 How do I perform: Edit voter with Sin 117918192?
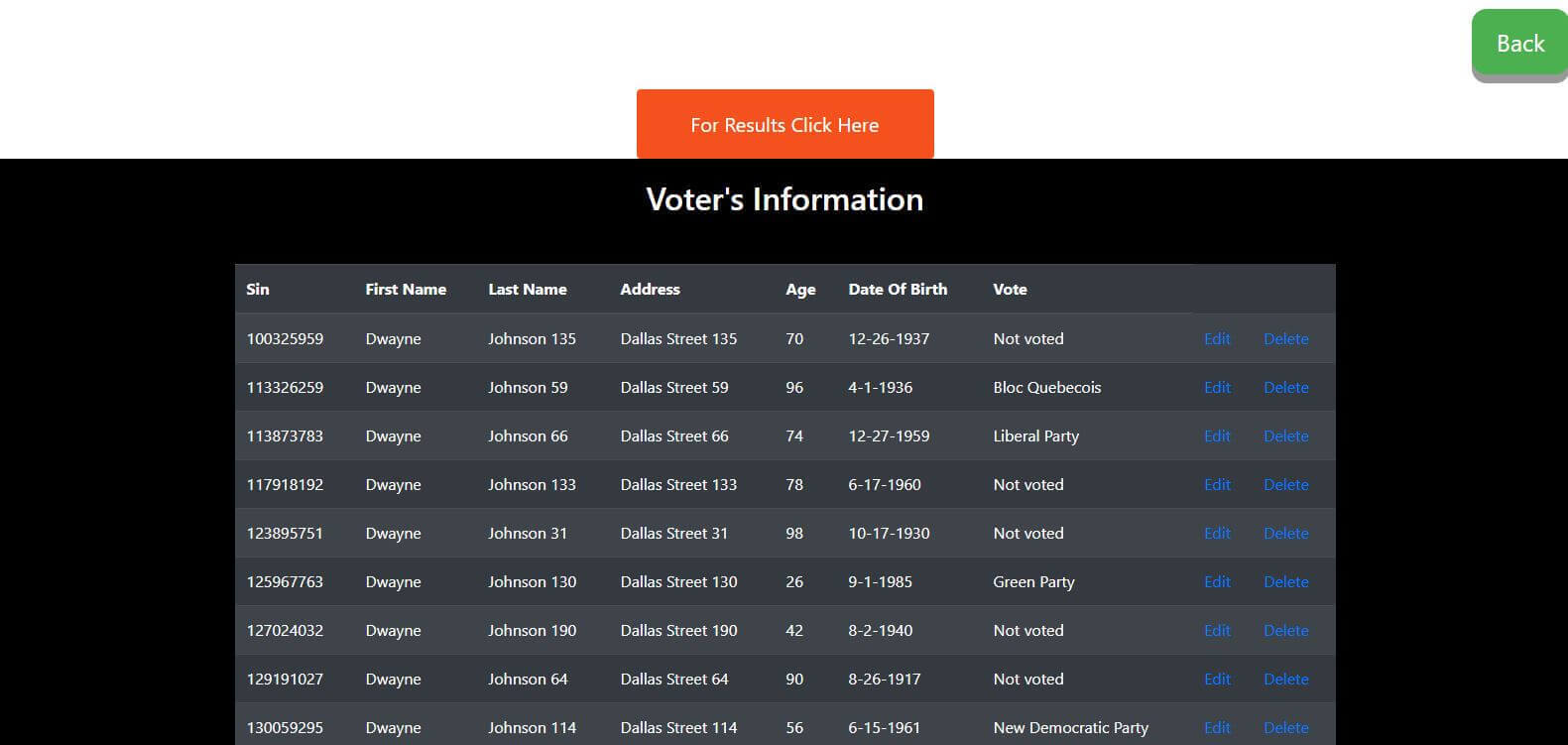click(1217, 485)
